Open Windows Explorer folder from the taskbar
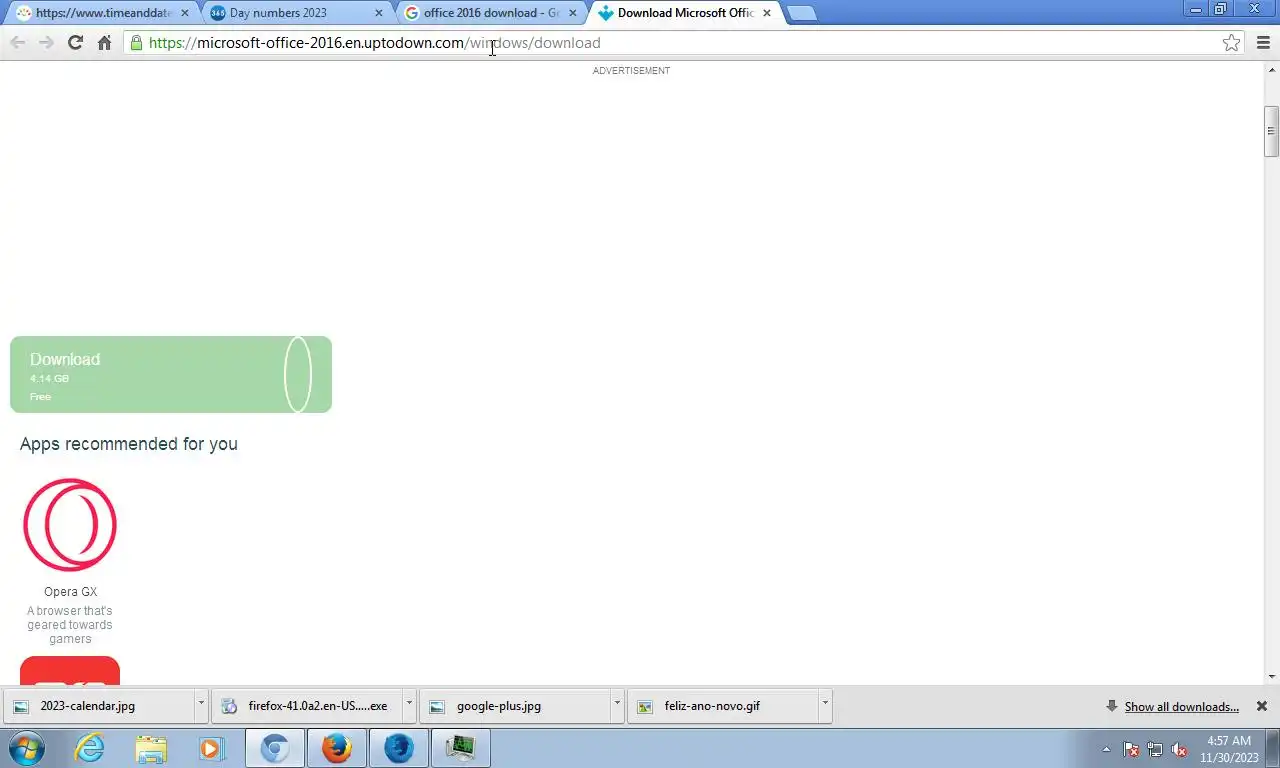Screen dimensions: 1280x768 pyautogui.click(x=151, y=748)
